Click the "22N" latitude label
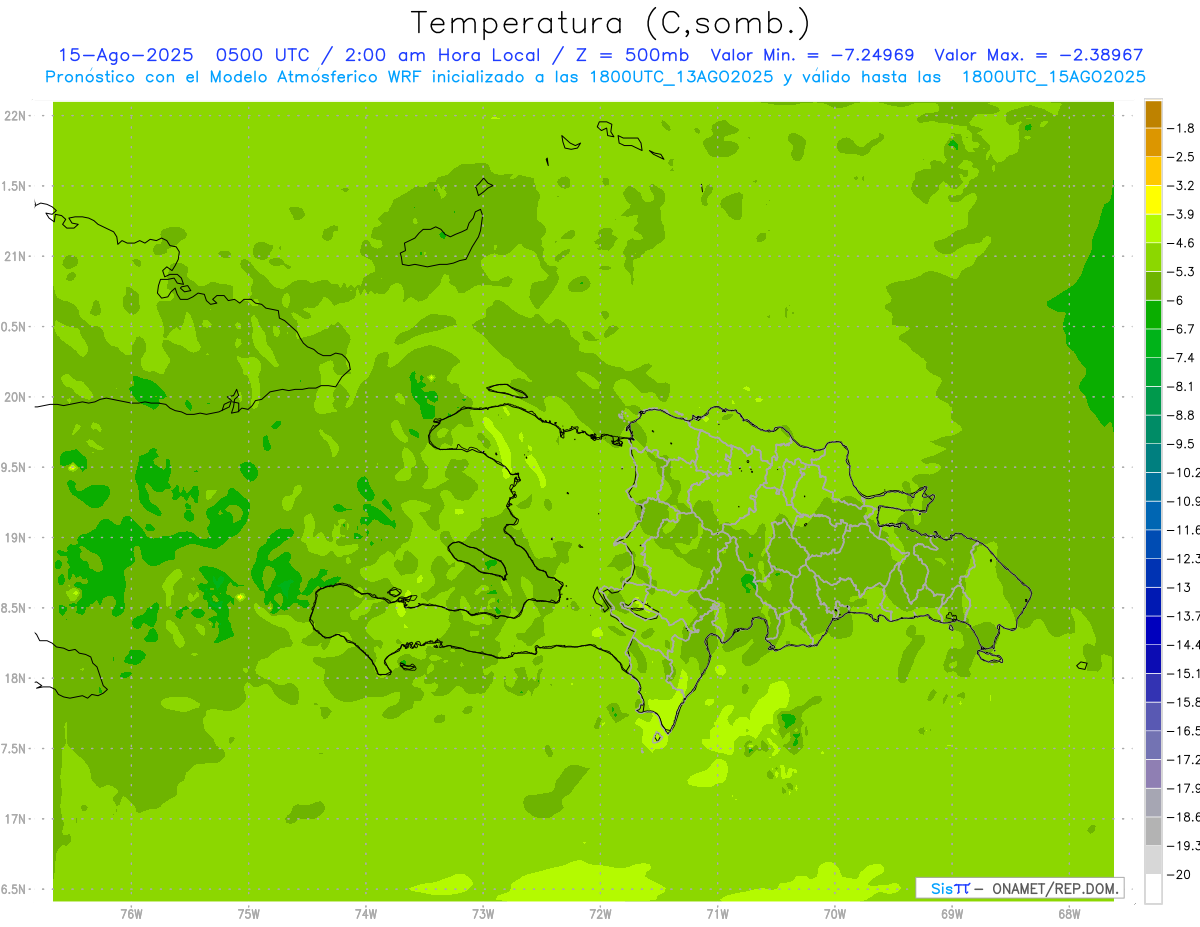 17,116
